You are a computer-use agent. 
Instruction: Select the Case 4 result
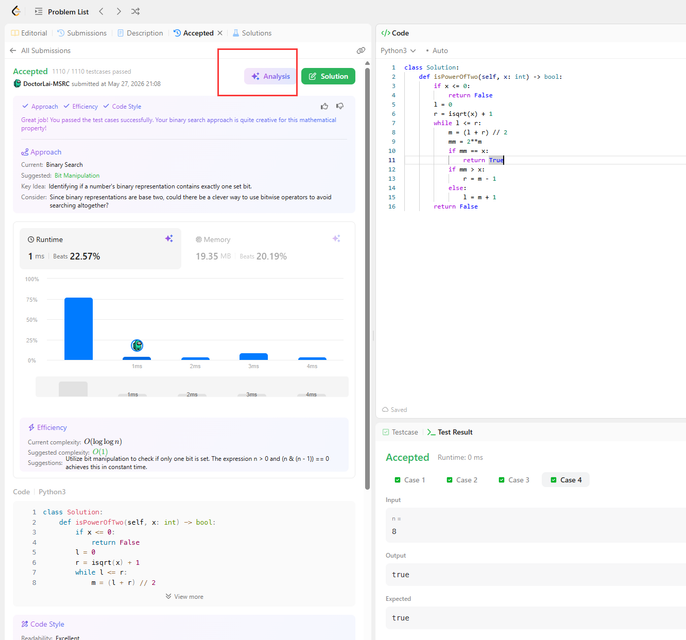(566, 480)
